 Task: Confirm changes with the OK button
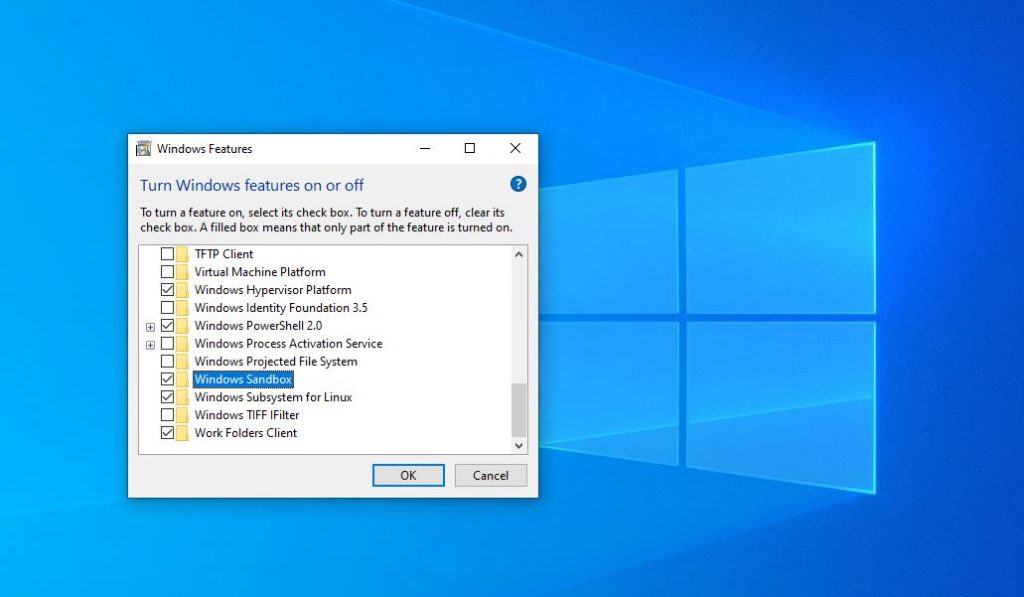pyautogui.click(x=408, y=476)
